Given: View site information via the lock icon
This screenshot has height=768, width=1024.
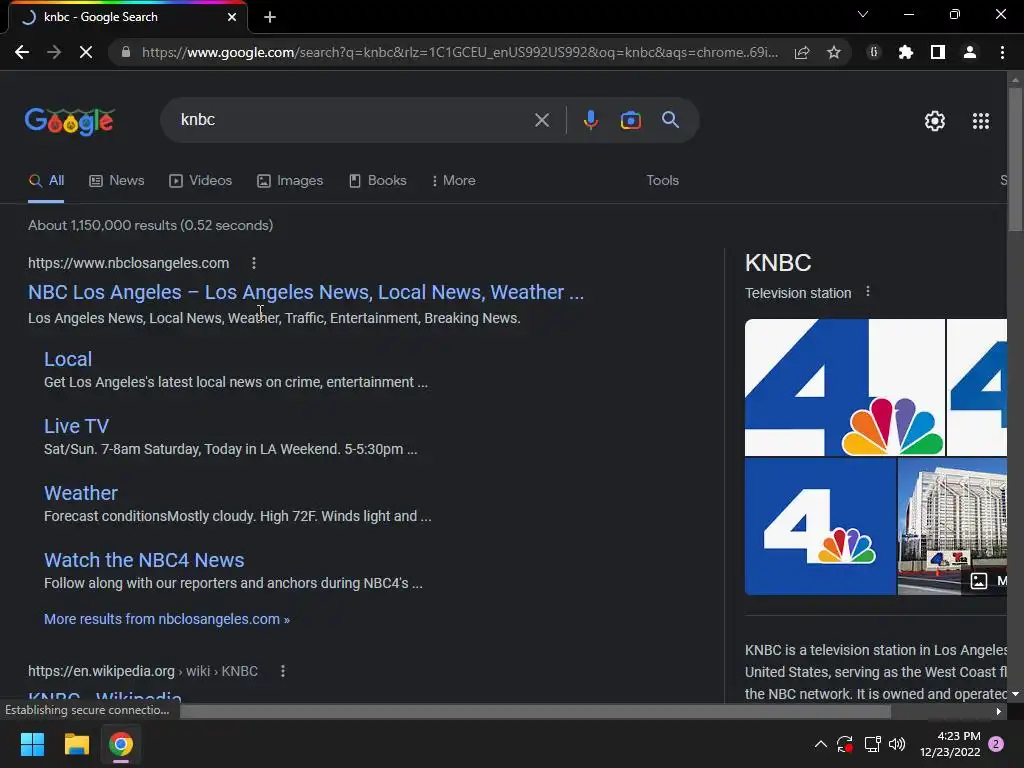Looking at the screenshot, I should click(126, 52).
